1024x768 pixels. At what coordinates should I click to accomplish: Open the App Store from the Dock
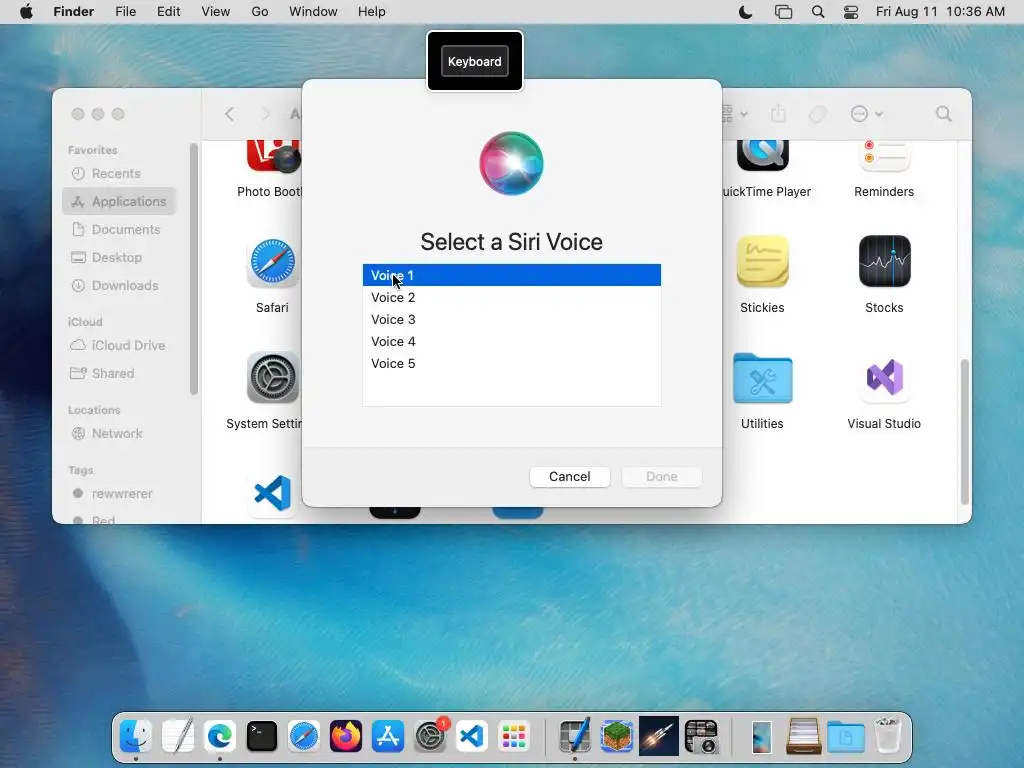coord(388,737)
